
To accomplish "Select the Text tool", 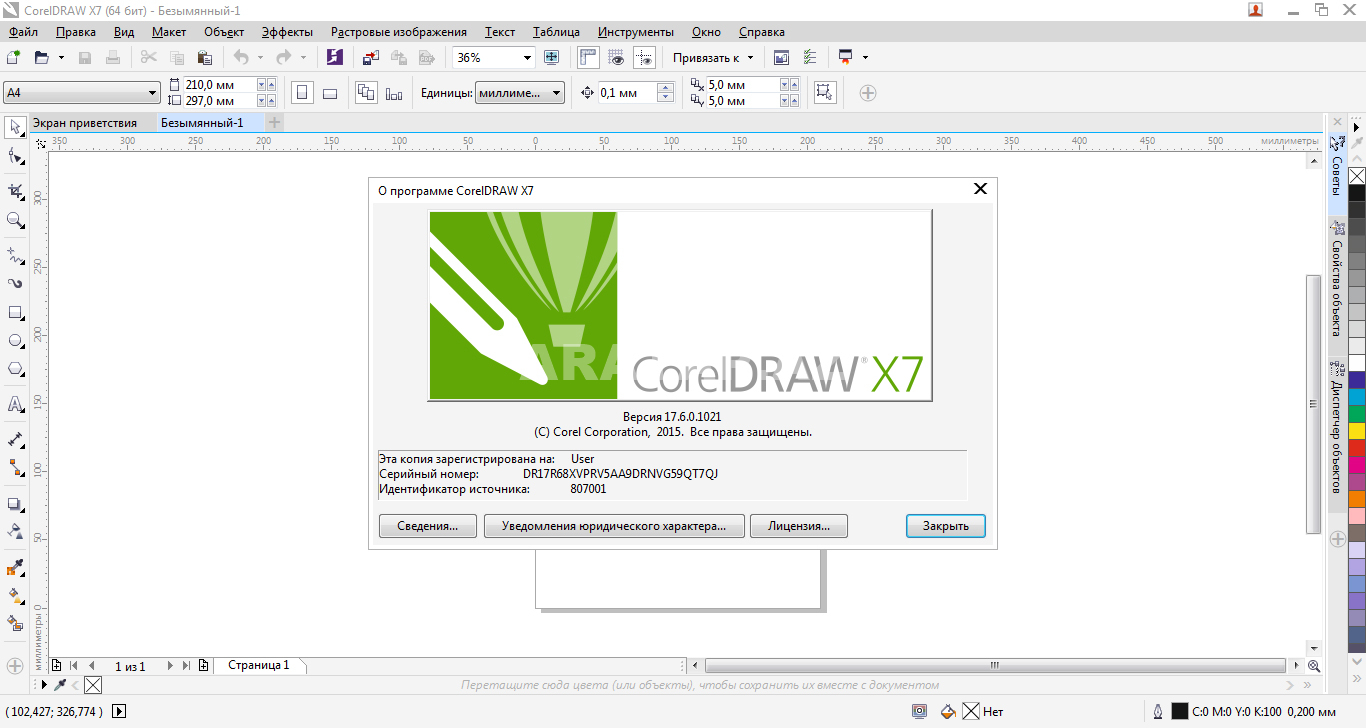I will [15, 404].
